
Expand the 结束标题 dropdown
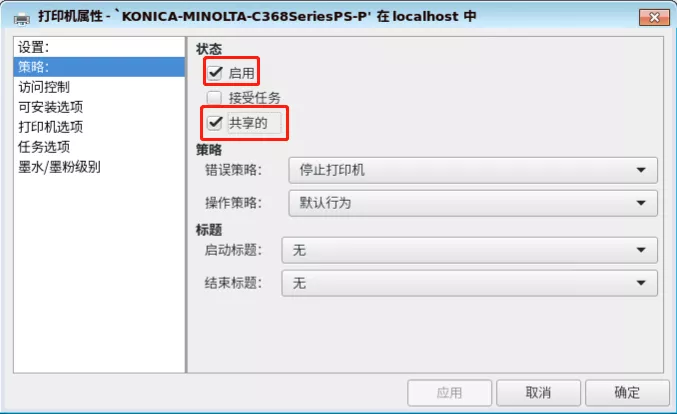click(469, 283)
